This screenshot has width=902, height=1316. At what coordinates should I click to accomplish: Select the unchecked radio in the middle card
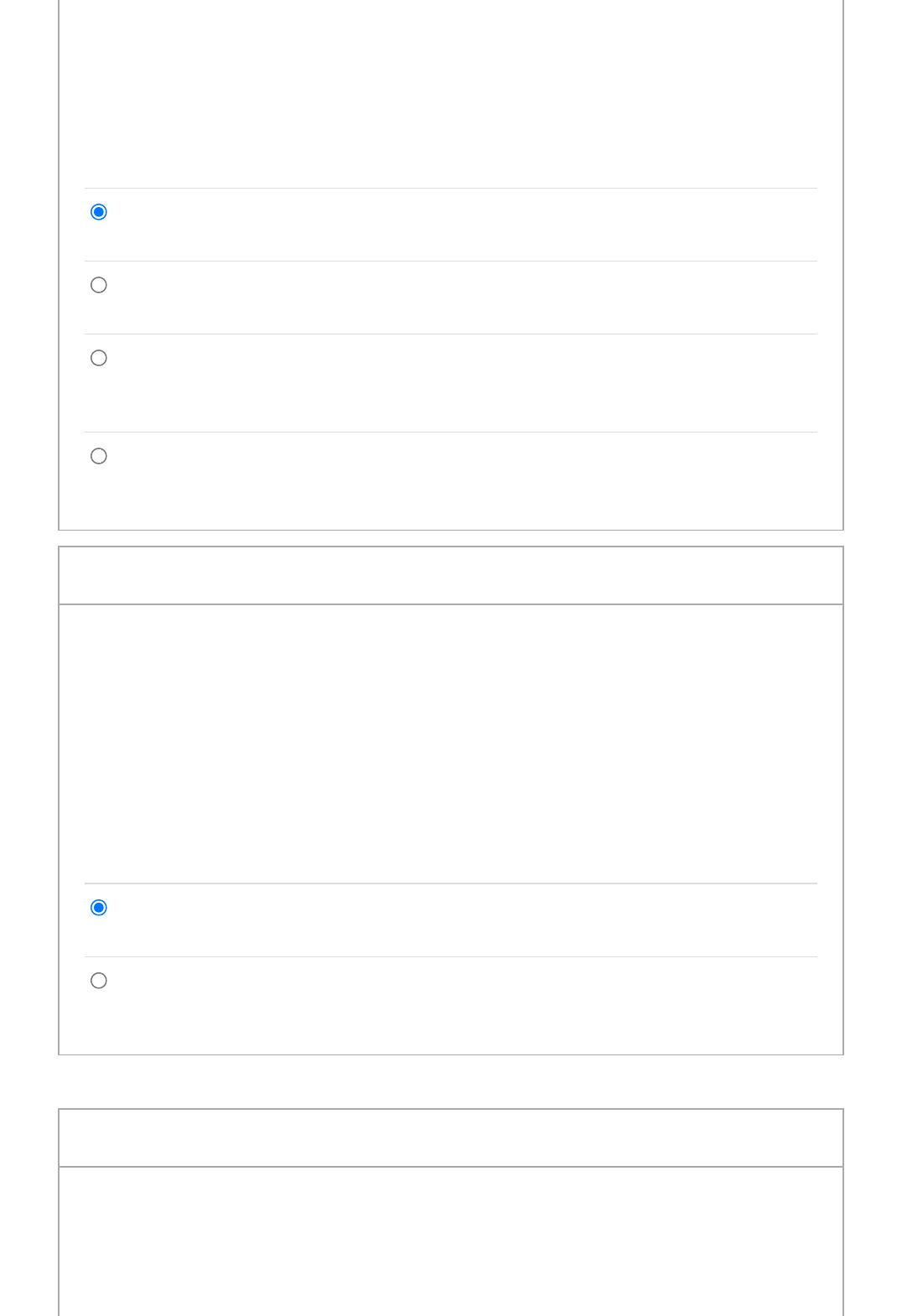click(99, 981)
